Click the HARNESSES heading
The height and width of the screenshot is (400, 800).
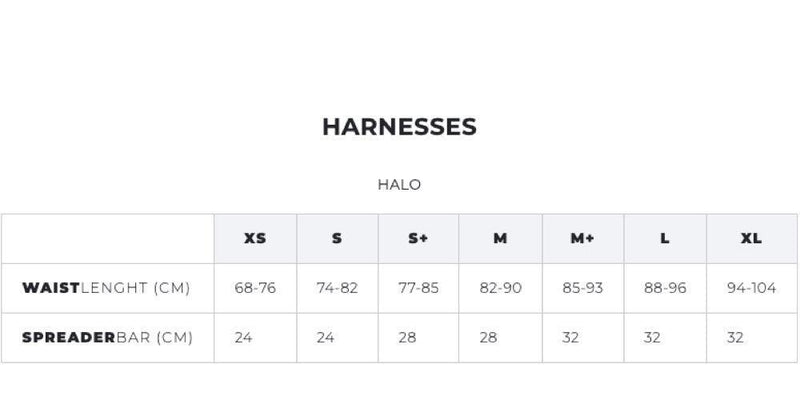point(399,127)
